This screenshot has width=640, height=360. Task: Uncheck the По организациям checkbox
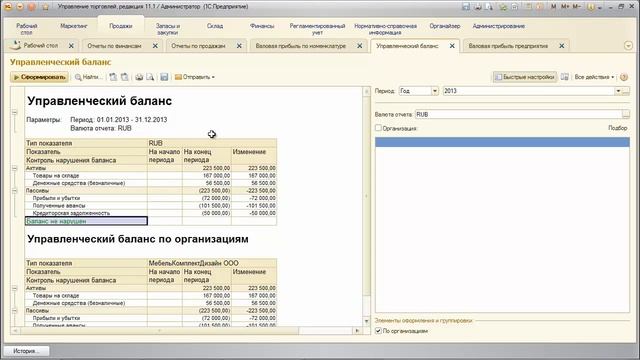point(378,331)
